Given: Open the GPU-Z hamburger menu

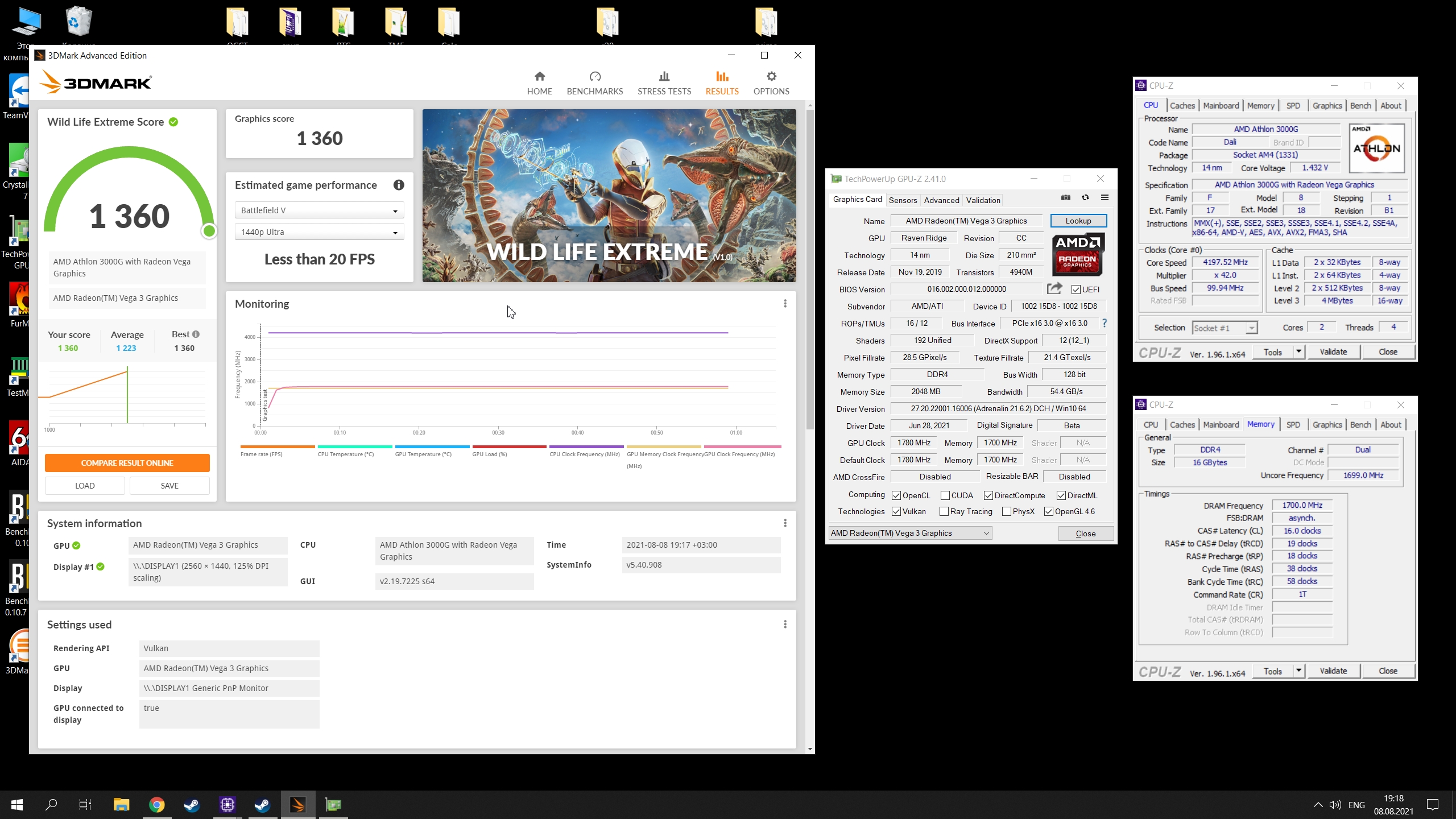Looking at the screenshot, I should 1105,198.
